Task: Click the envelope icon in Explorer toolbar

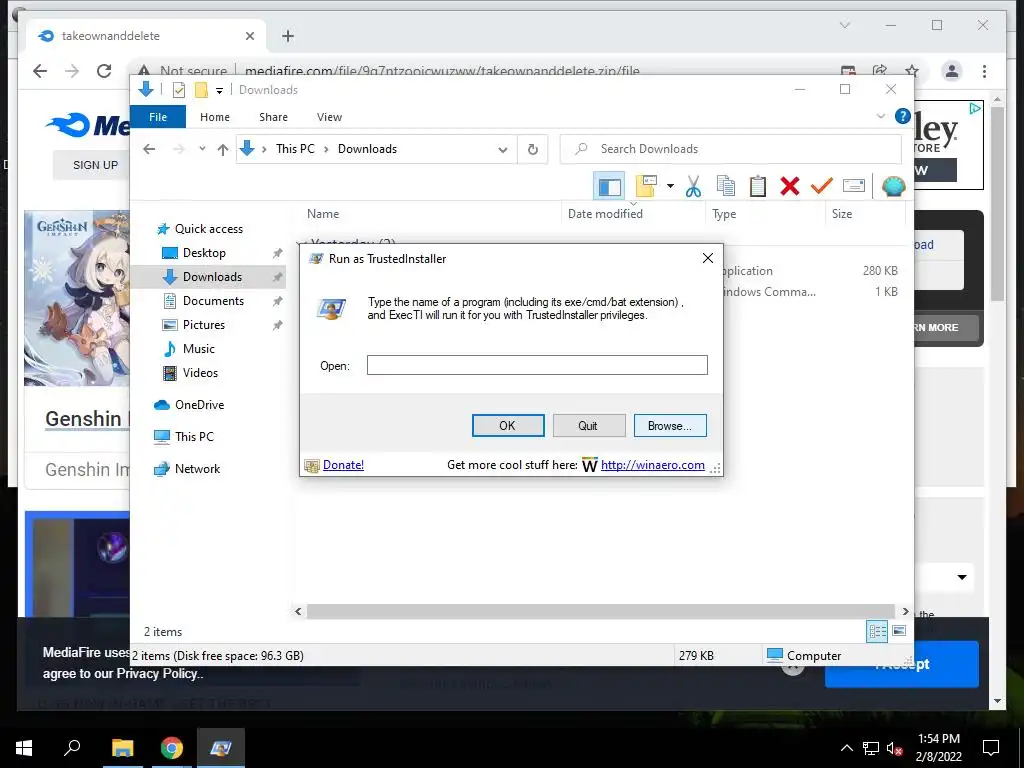Action: 854,186
